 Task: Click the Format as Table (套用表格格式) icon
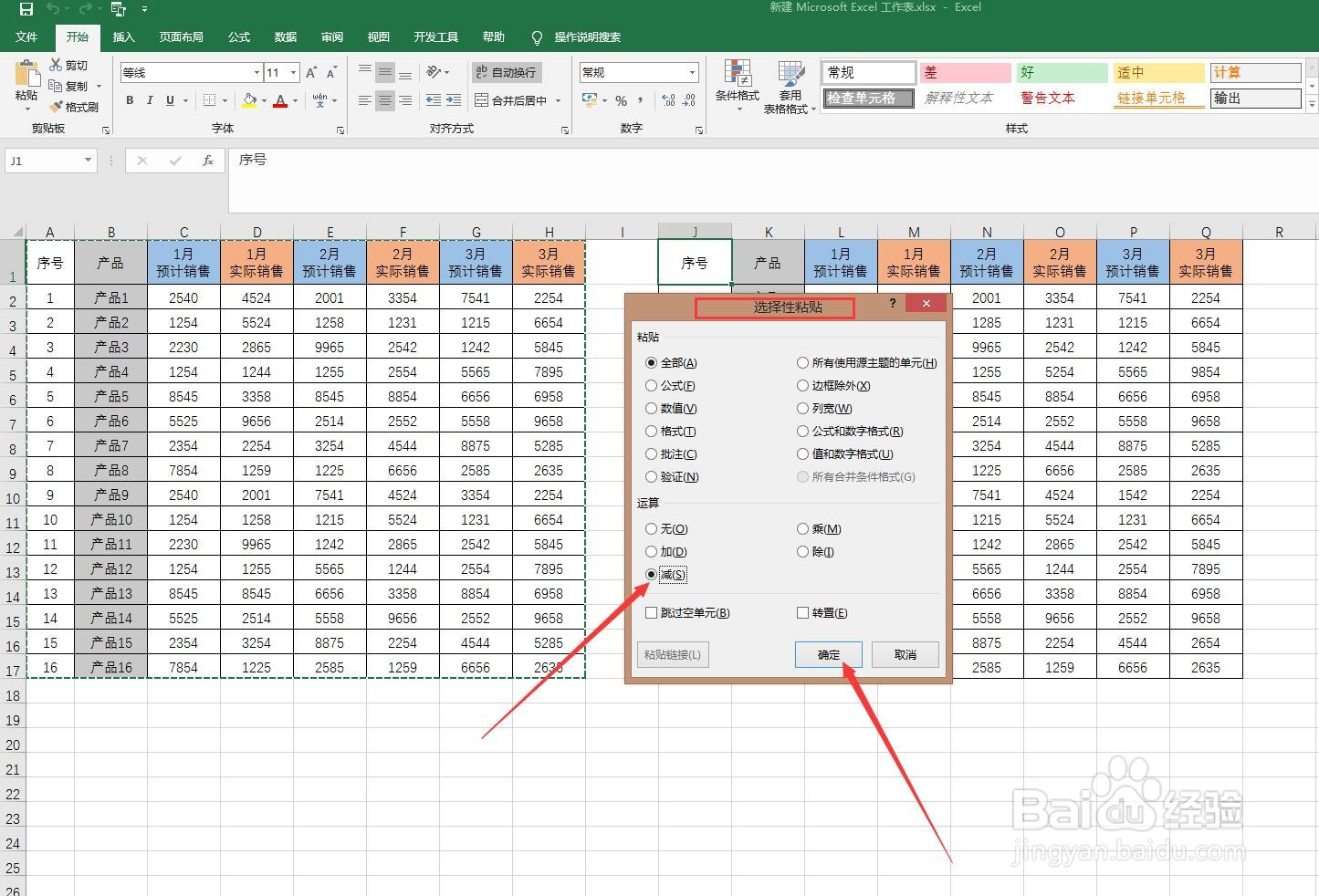tap(790, 74)
